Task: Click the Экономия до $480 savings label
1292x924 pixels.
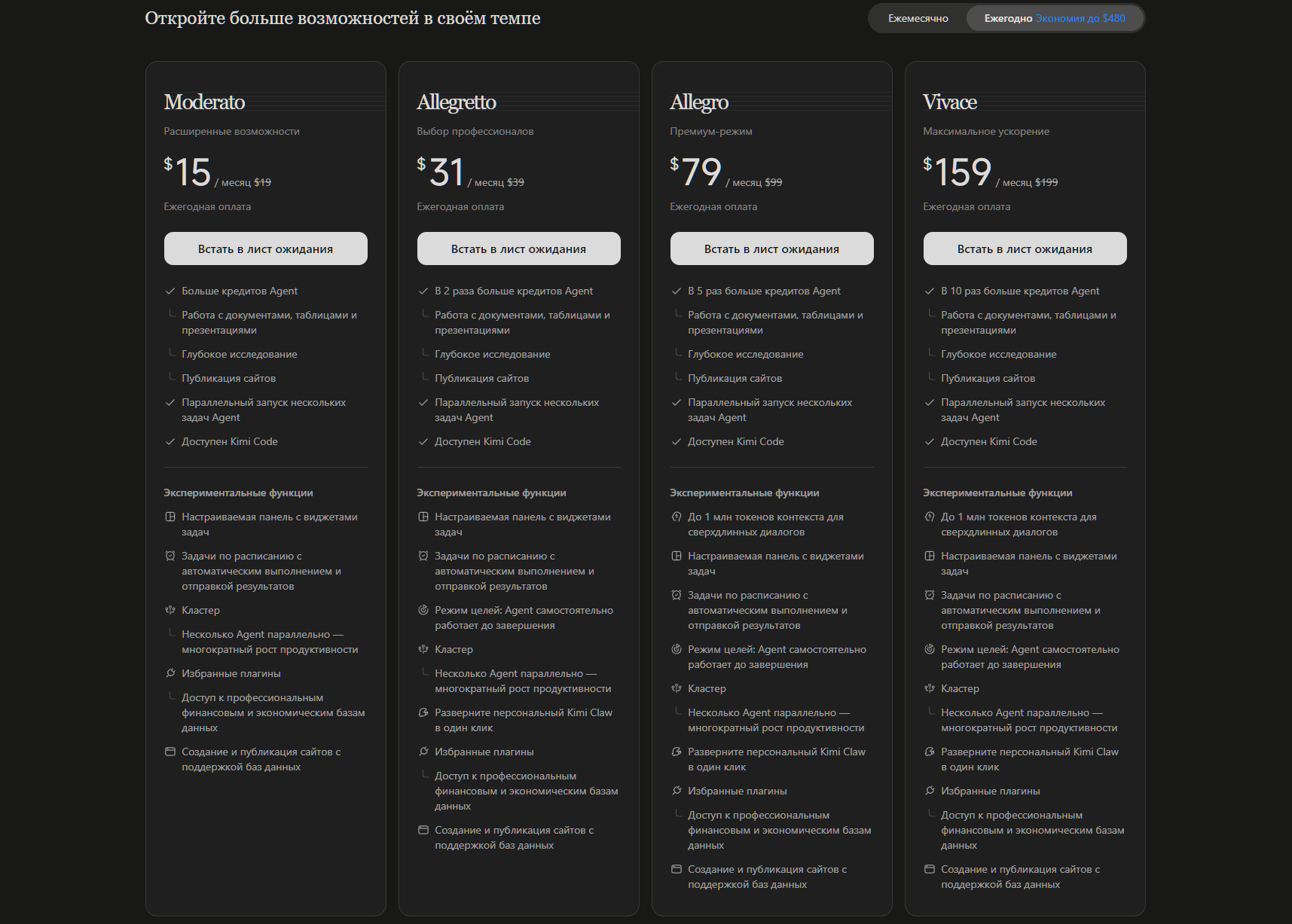Action: point(1080,18)
